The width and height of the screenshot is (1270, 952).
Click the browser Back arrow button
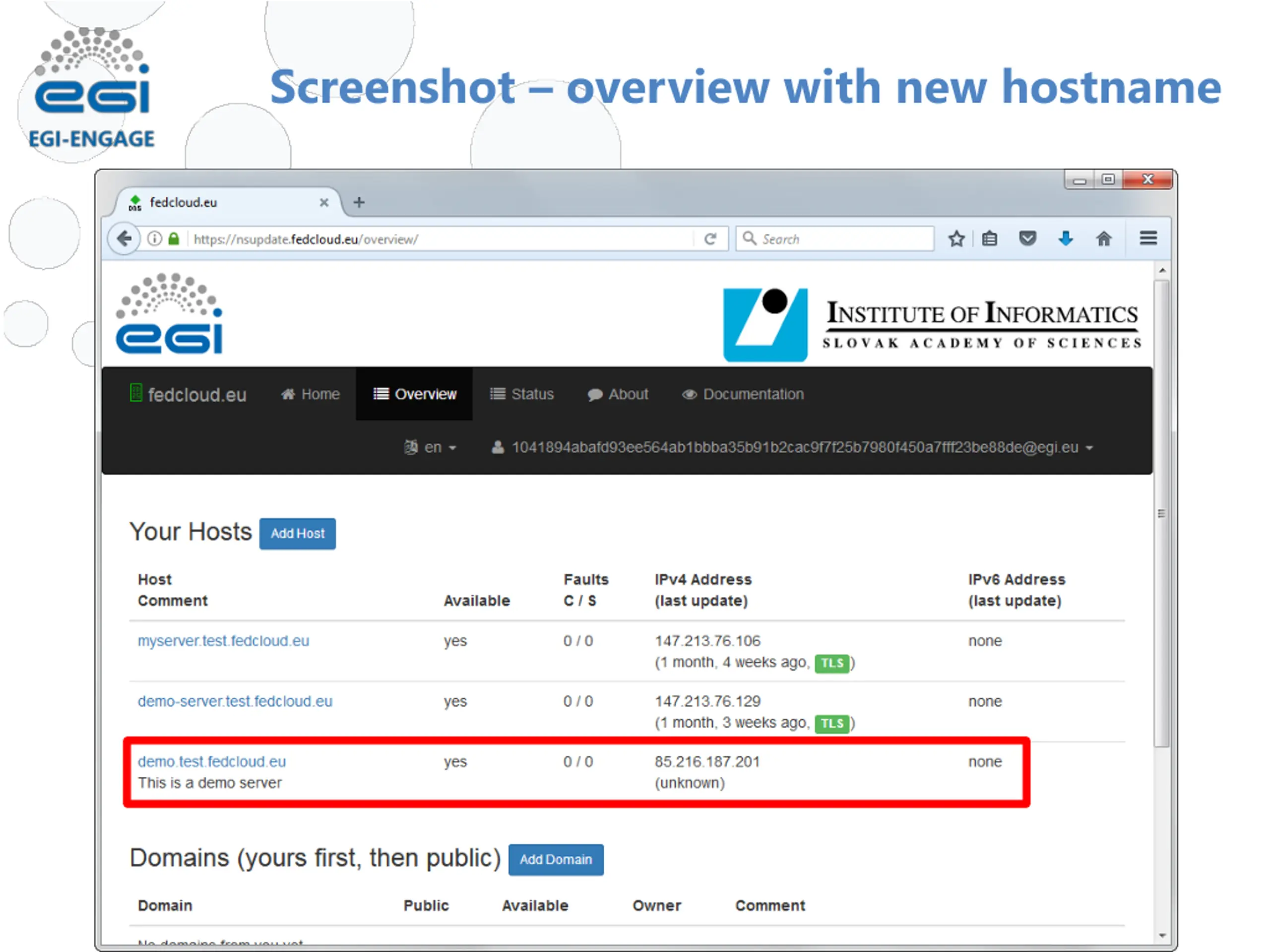pos(124,238)
